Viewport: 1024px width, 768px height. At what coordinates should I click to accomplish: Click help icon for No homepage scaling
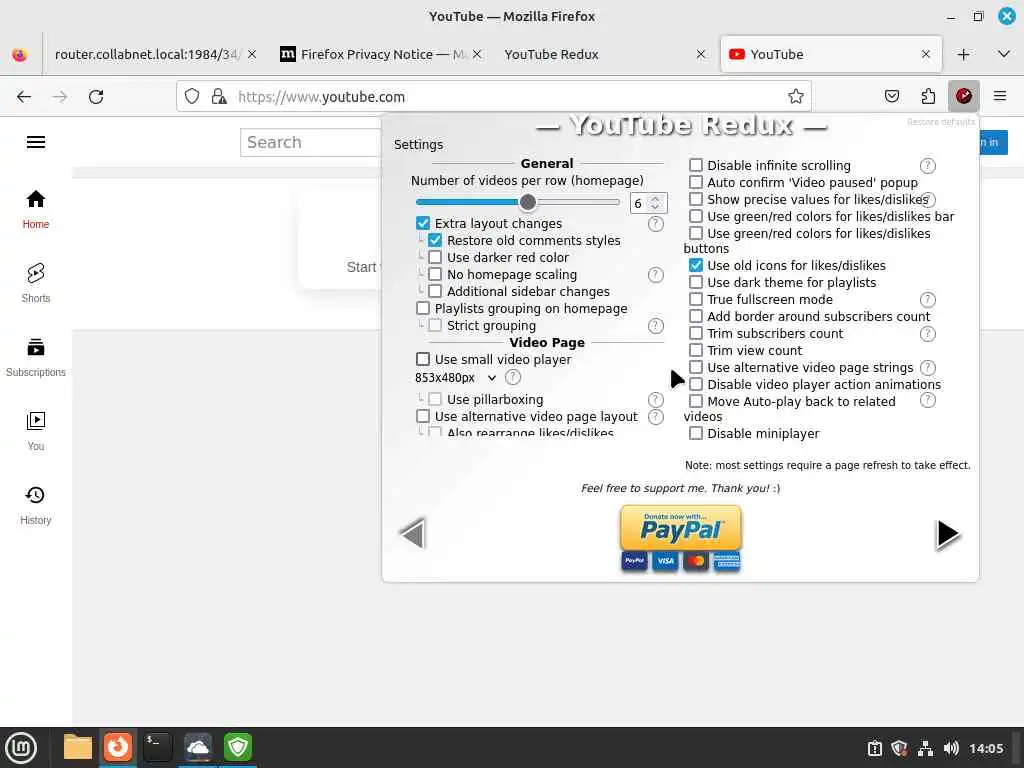(656, 275)
